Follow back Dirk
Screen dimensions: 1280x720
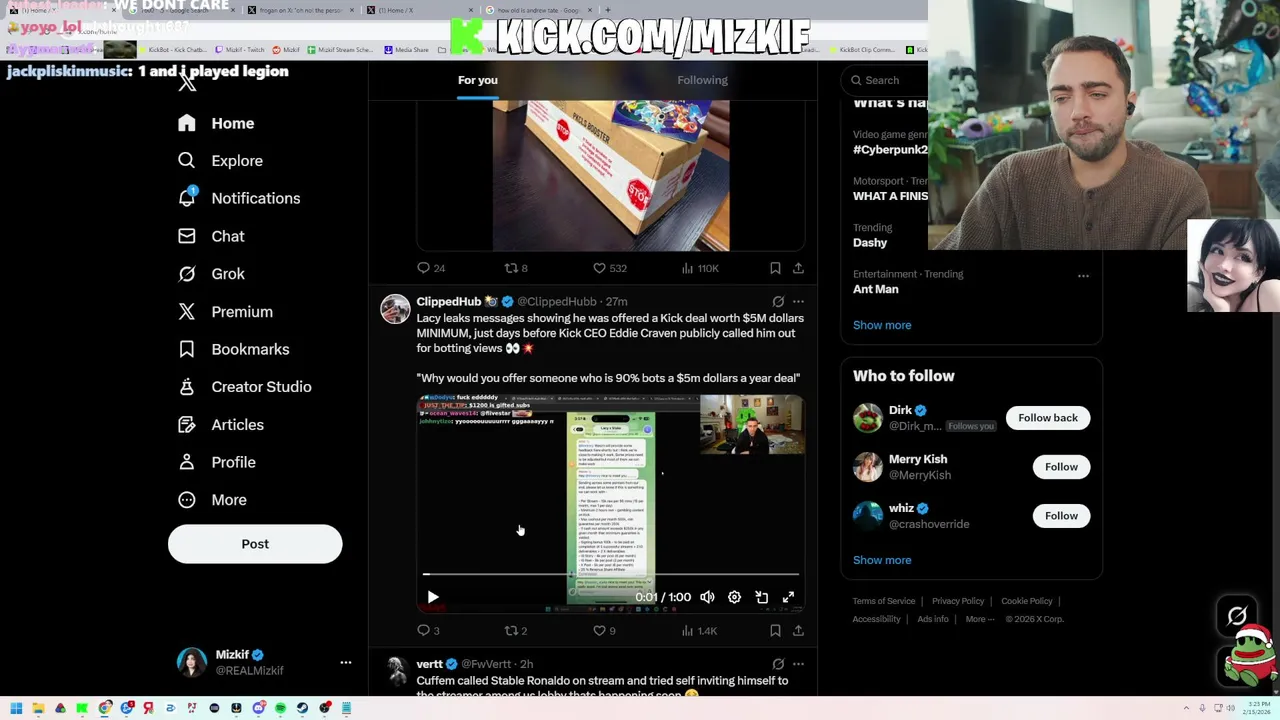tap(1048, 418)
